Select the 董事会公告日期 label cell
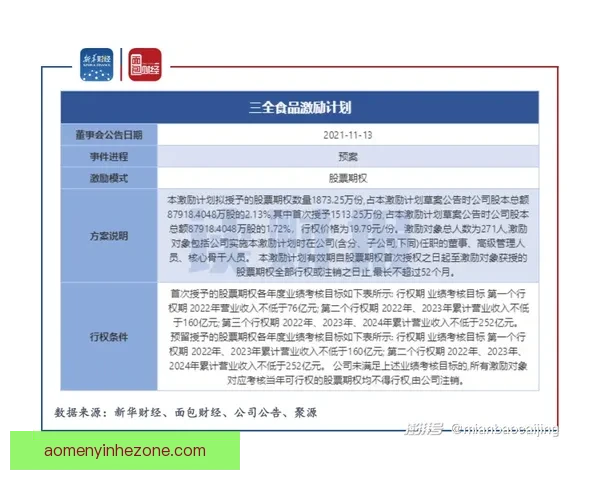600x480 pixels. point(109,135)
